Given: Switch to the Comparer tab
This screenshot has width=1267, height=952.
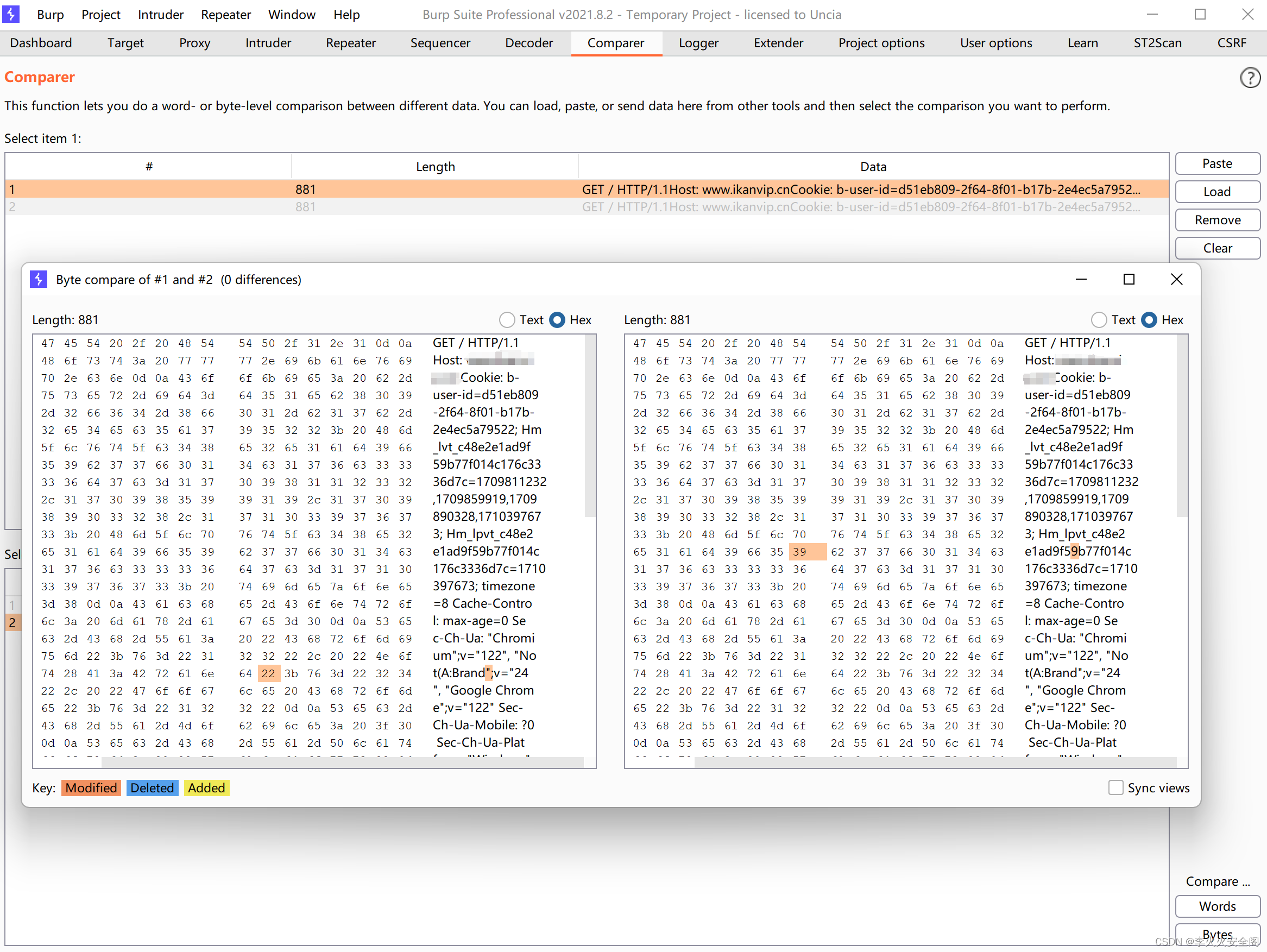Looking at the screenshot, I should (x=616, y=43).
